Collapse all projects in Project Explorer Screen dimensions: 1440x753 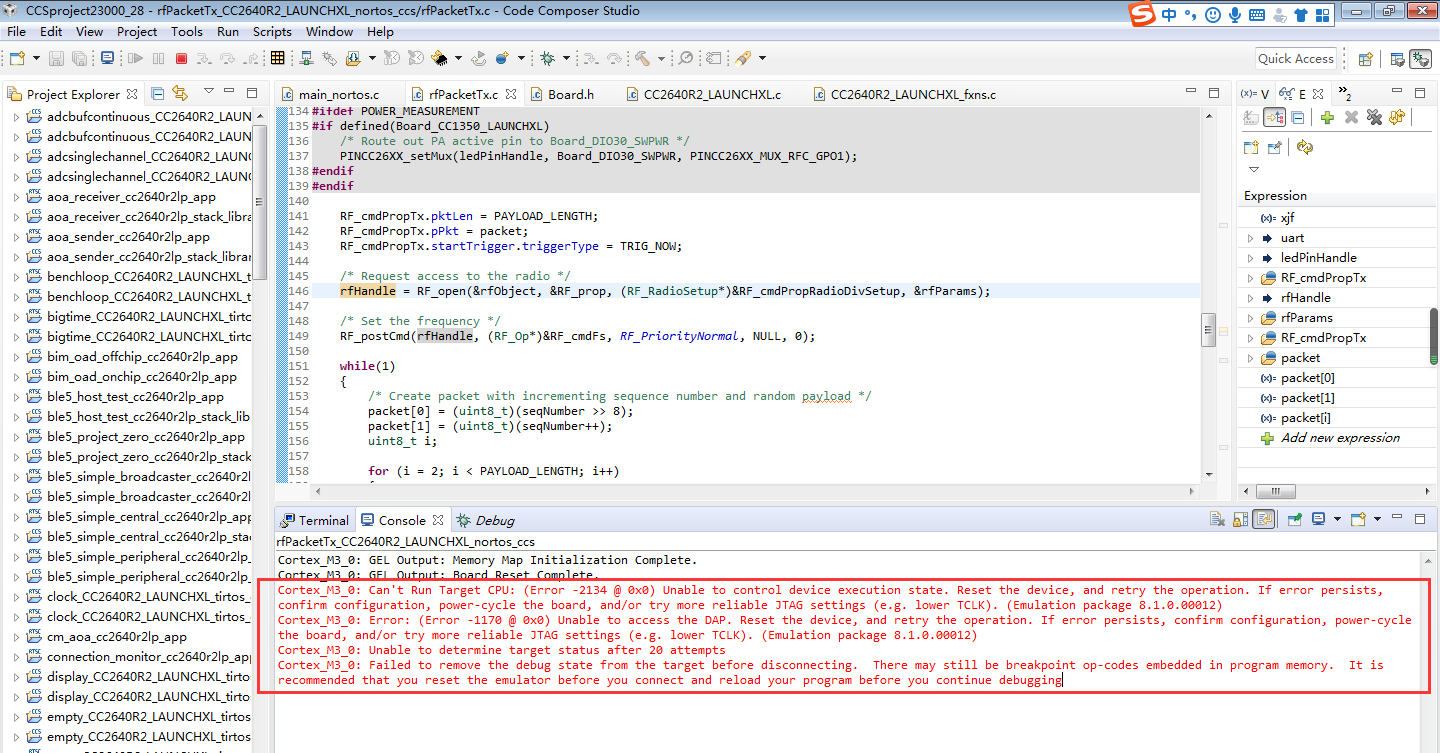157,94
